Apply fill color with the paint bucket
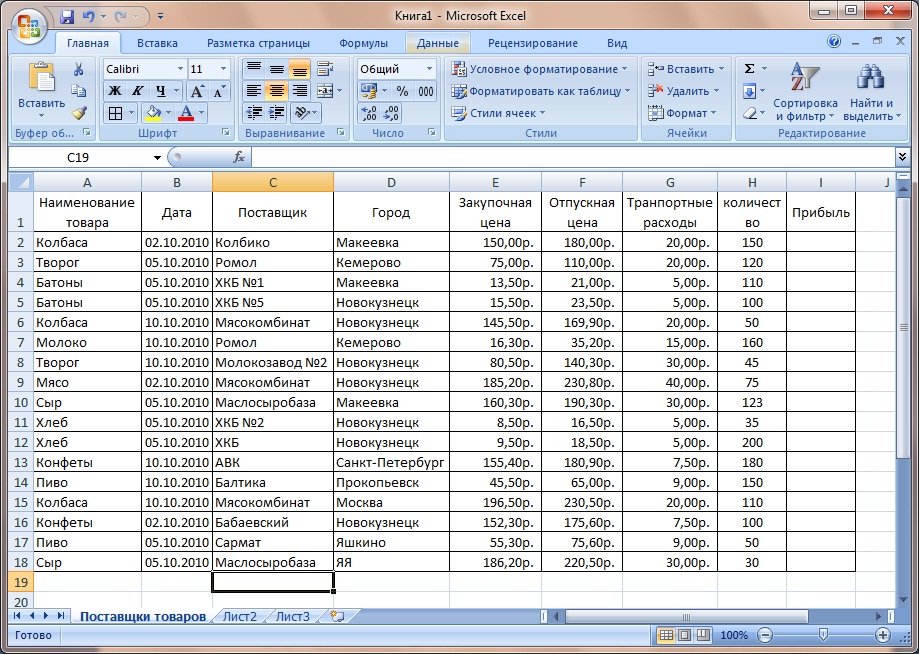Image resolution: width=919 pixels, height=654 pixels. click(153, 113)
